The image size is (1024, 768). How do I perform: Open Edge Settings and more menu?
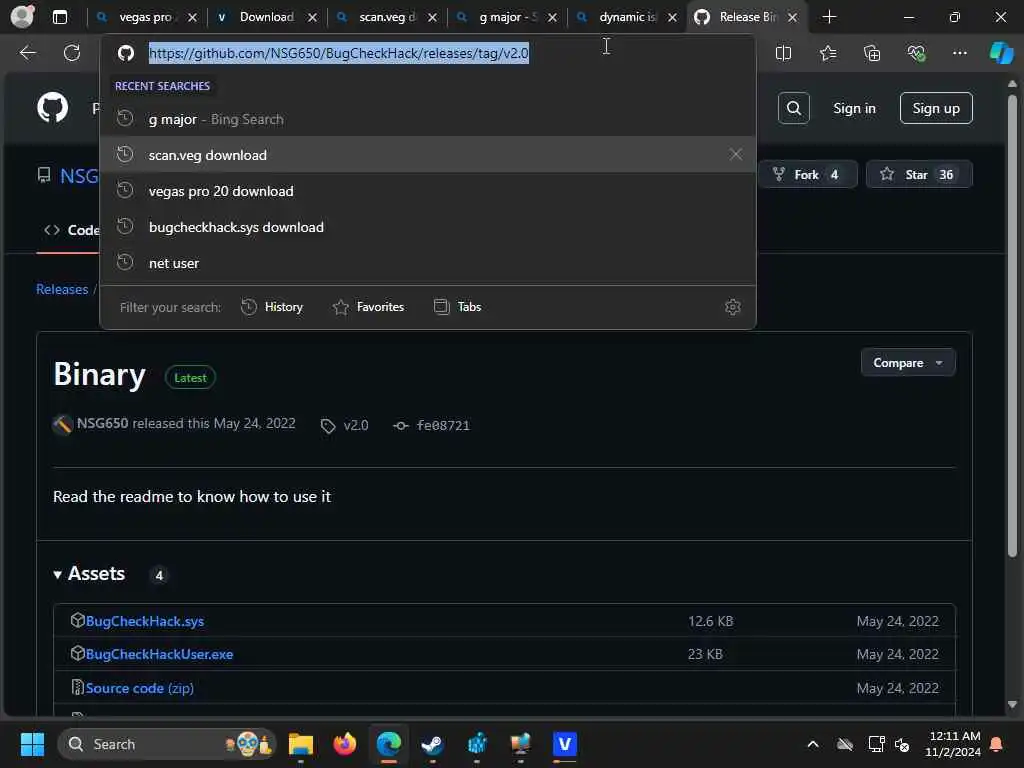coord(959,53)
